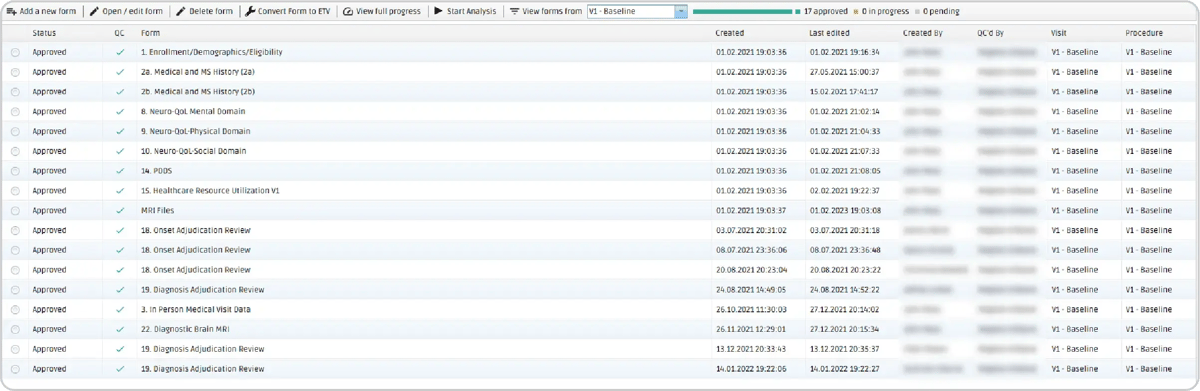
Task: Select radio for 10. Neuro-QoL-Social Domain
Action: (15, 151)
